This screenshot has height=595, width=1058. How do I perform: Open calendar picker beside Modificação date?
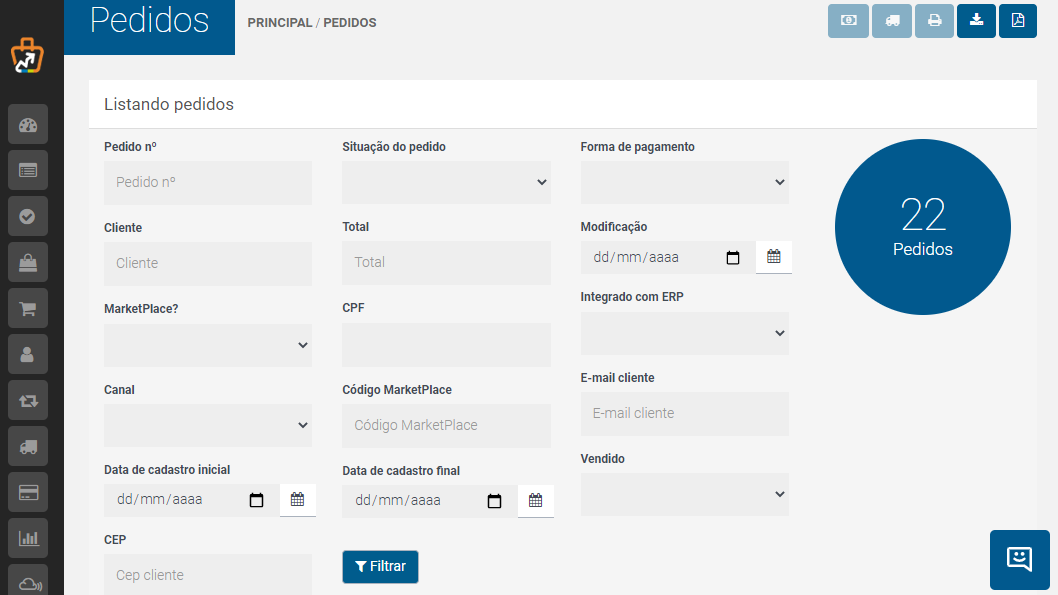773,257
